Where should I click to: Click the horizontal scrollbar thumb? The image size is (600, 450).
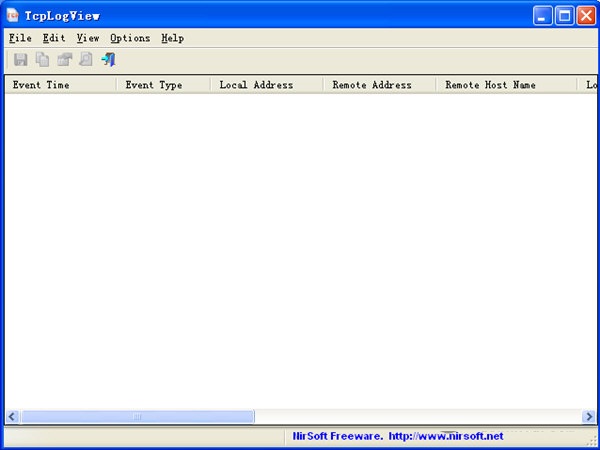138,416
